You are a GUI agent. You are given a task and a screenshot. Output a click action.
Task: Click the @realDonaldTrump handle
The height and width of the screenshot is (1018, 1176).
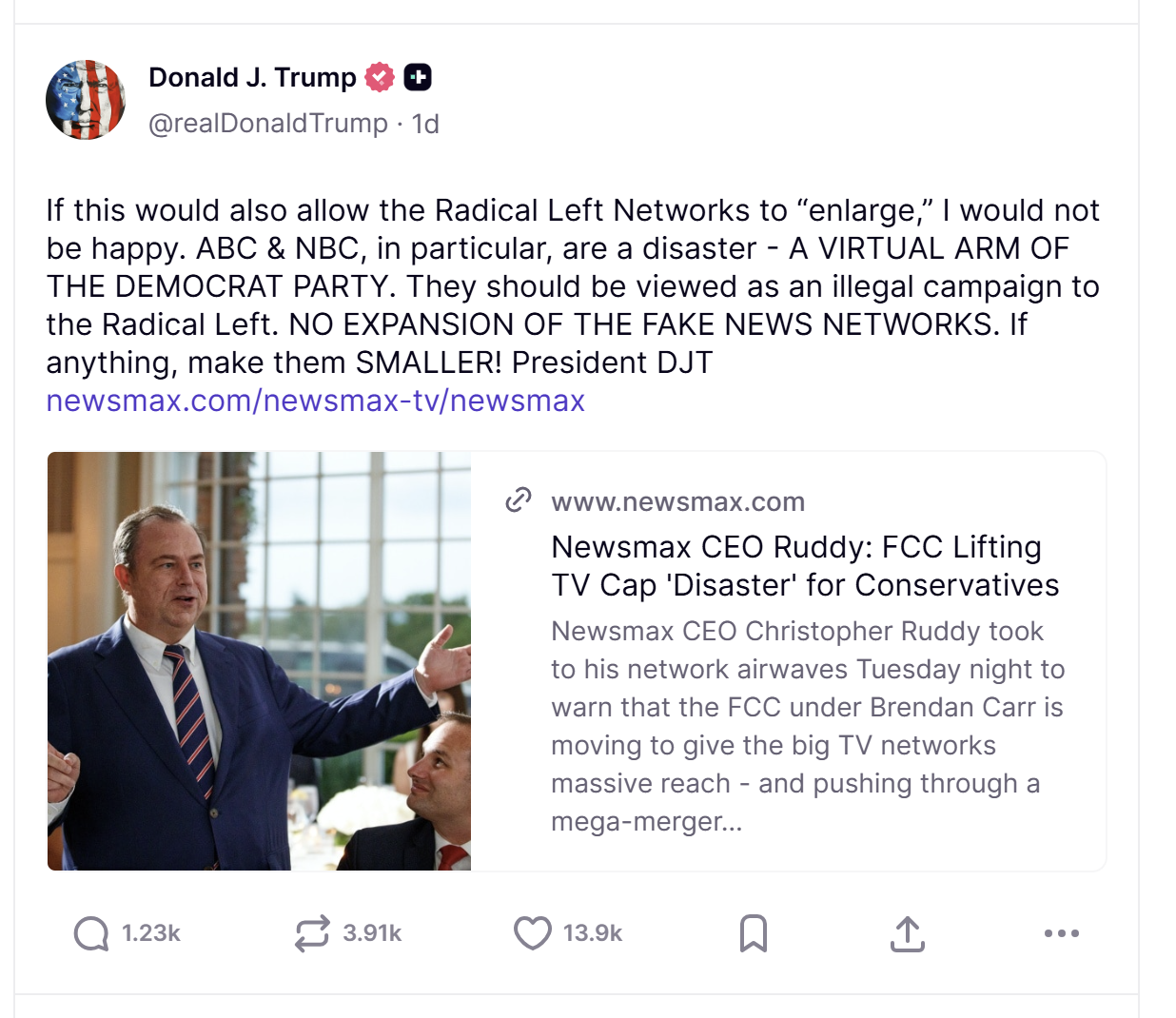click(x=268, y=124)
